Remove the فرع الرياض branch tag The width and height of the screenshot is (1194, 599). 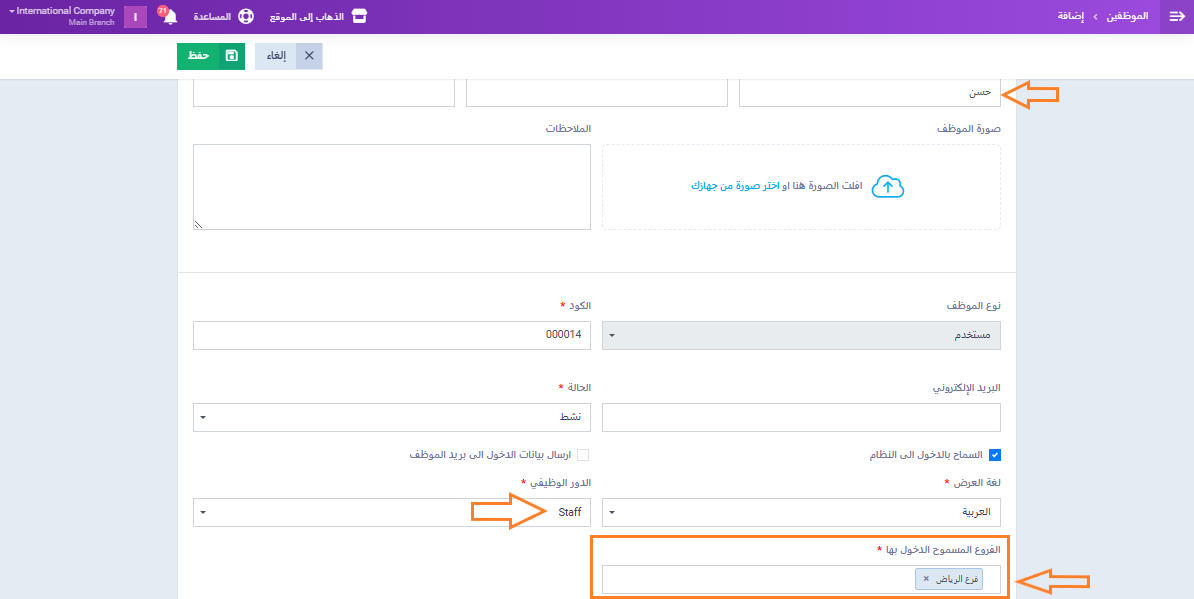click(926, 579)
